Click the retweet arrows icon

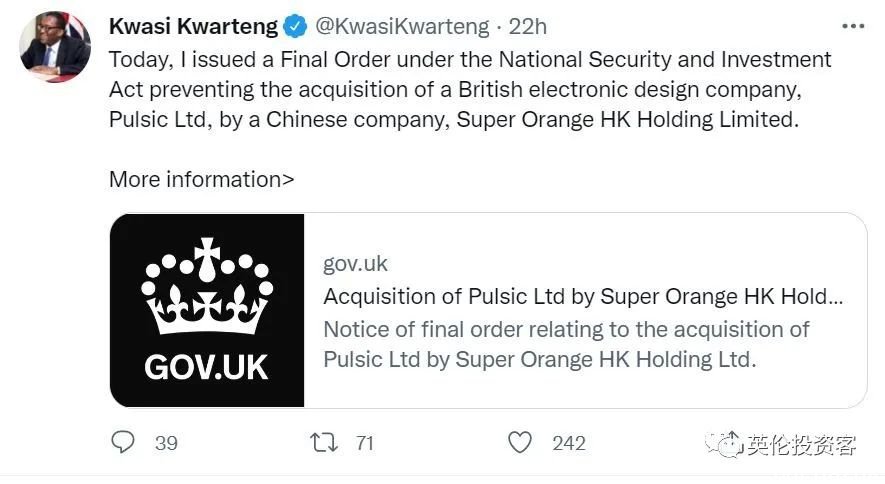click(x=324, y=443)
